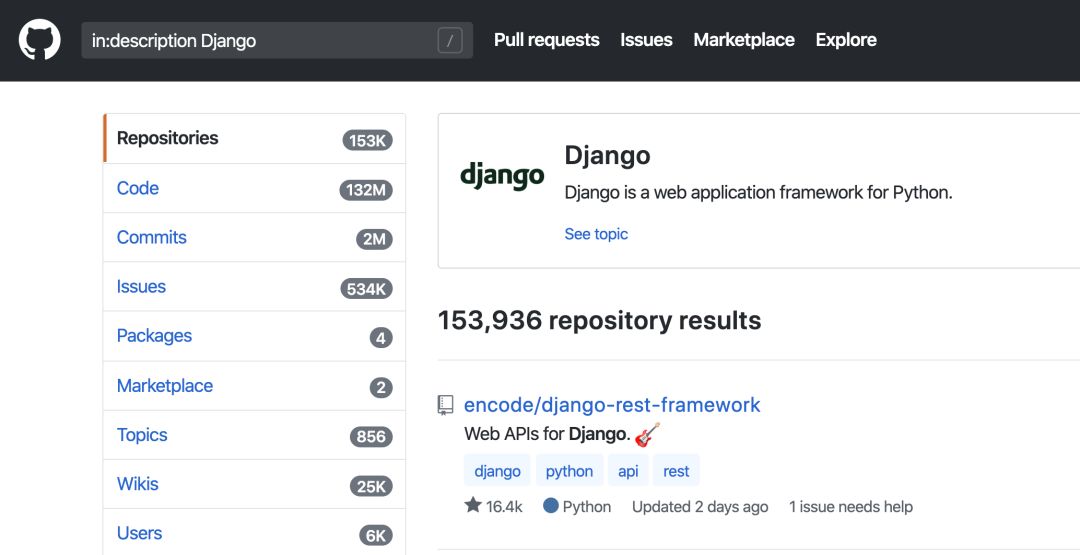The image size is (1080, 555).
Task: Click the 25K count badge on Wikis
Action: pos(371,487)
